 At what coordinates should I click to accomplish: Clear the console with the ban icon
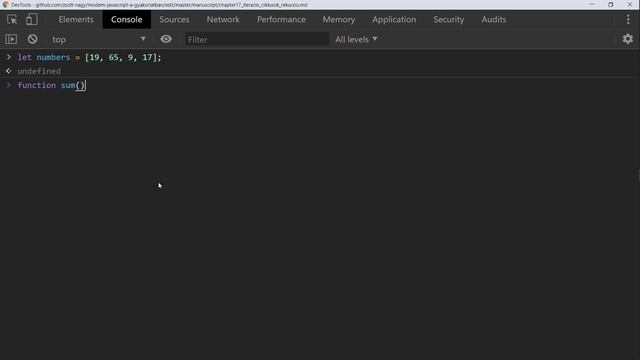tap(32, 39)
